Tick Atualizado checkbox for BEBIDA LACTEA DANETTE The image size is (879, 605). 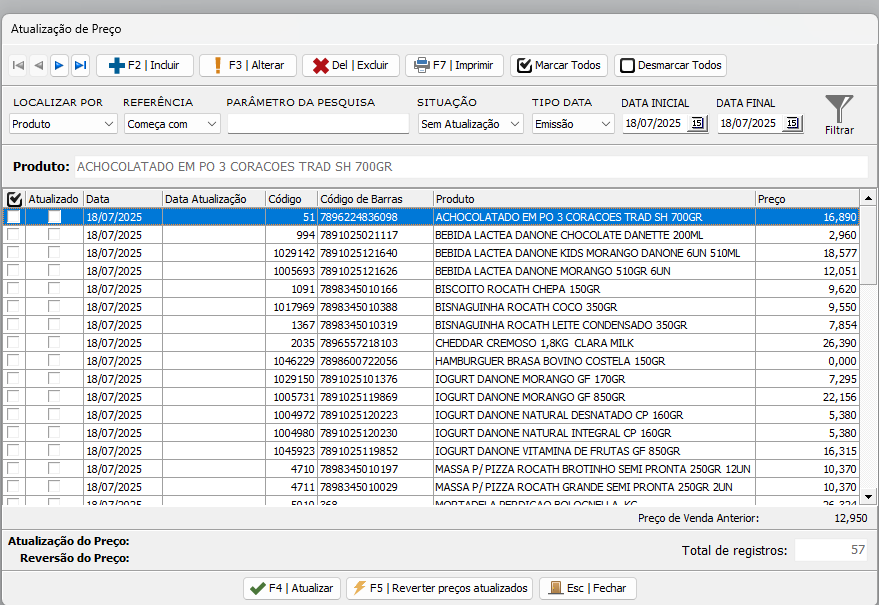click(x=54, y=235)
